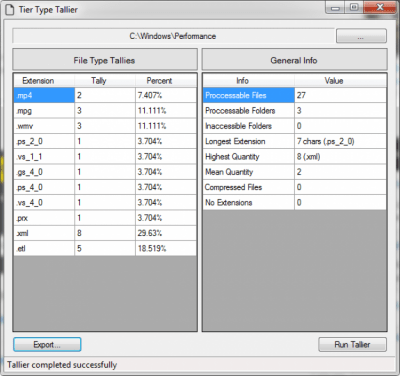The width and height of the screenshot is (400, 376).
Task: Sort by the Extension column header
Action: point(44,81)
